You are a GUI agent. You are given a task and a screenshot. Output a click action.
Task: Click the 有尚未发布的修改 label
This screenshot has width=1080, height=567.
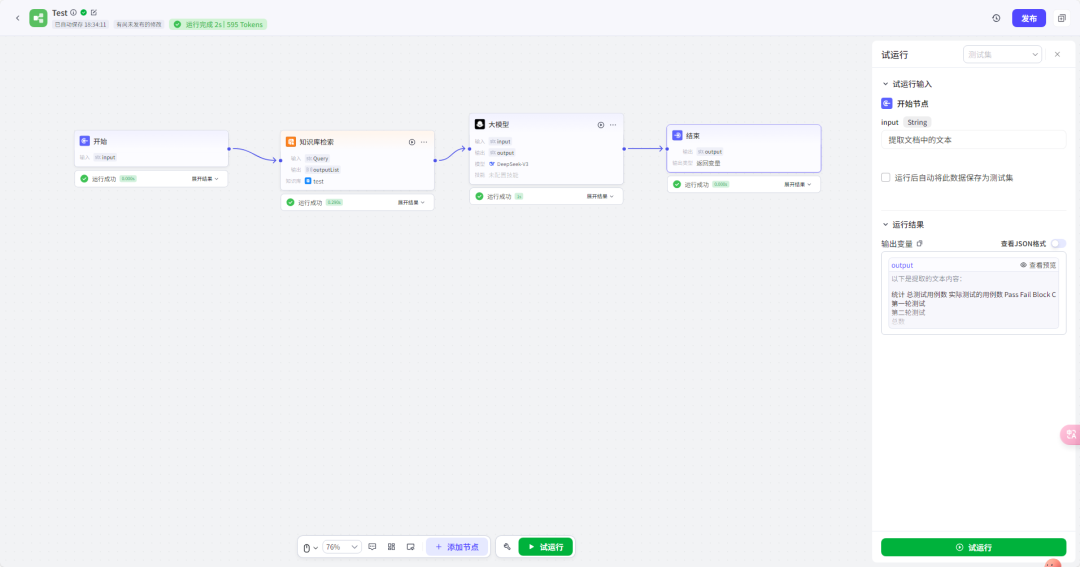138,24
